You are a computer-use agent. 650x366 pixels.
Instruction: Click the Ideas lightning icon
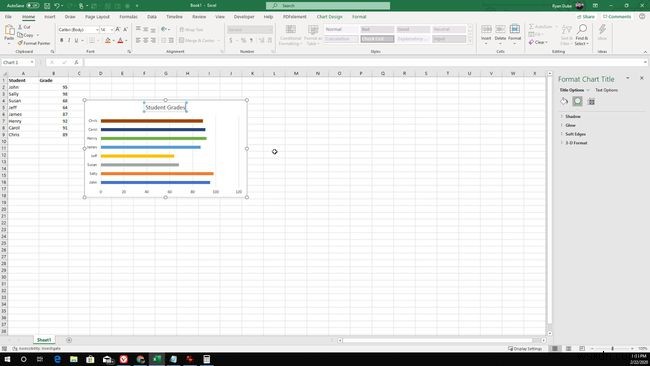602,33
